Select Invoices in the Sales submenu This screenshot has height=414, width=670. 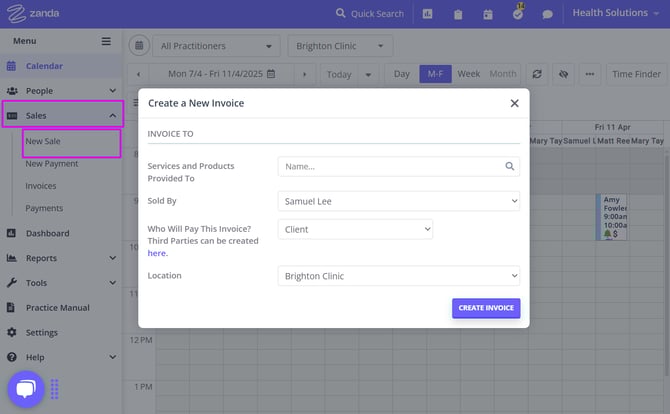pyautogui.click(x=41, y=186)
